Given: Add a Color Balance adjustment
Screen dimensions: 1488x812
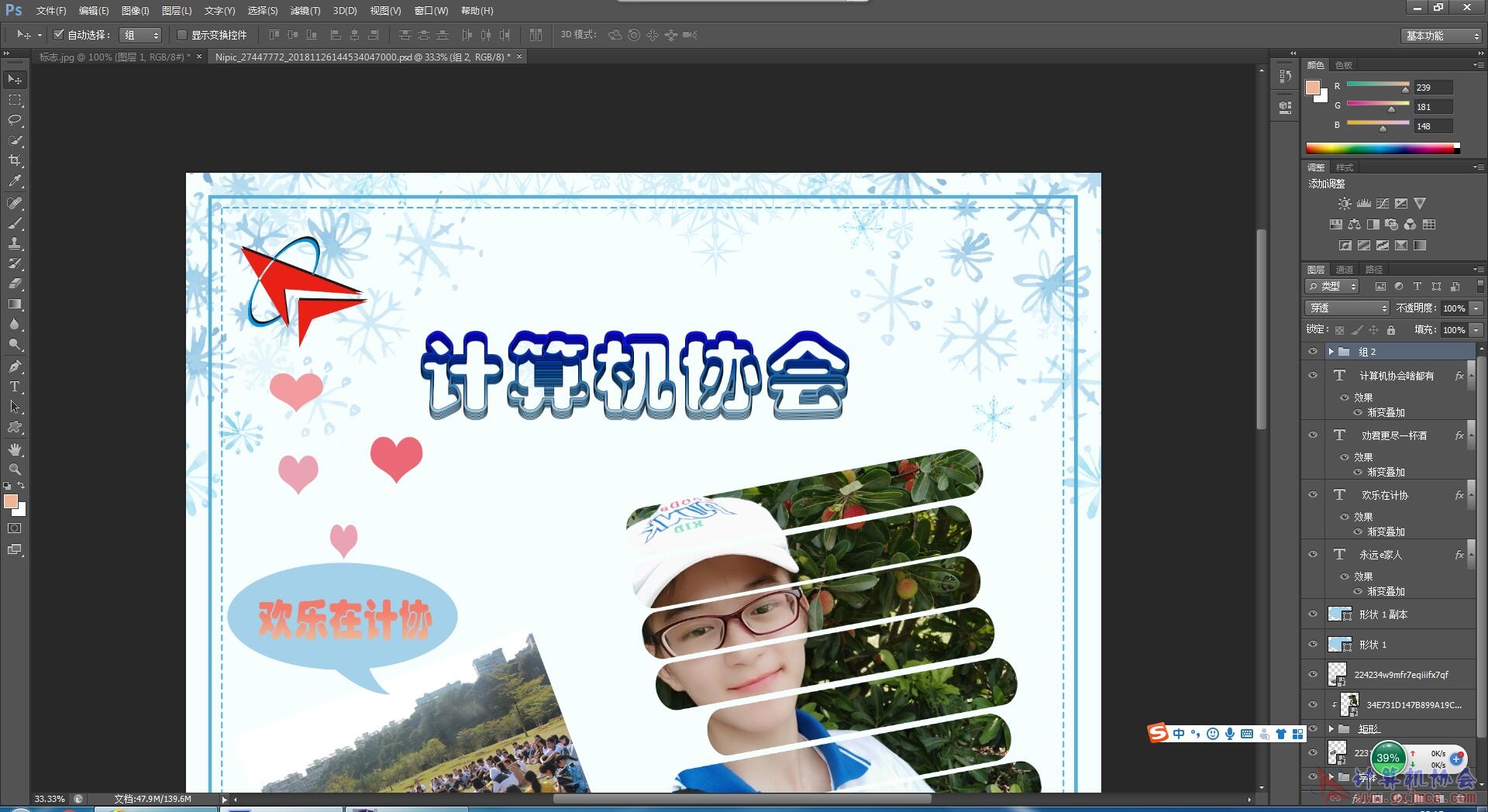Looking at the screenshot, I should point(1355,225).
